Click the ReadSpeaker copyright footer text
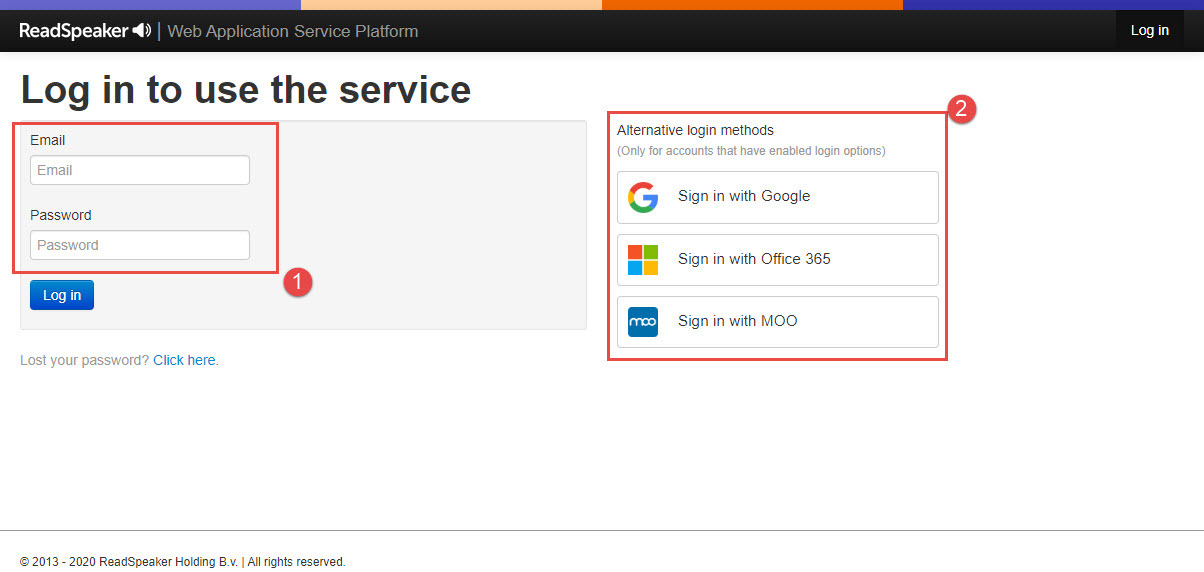The width and height of the screenshot is (1204, 572). 183,562
